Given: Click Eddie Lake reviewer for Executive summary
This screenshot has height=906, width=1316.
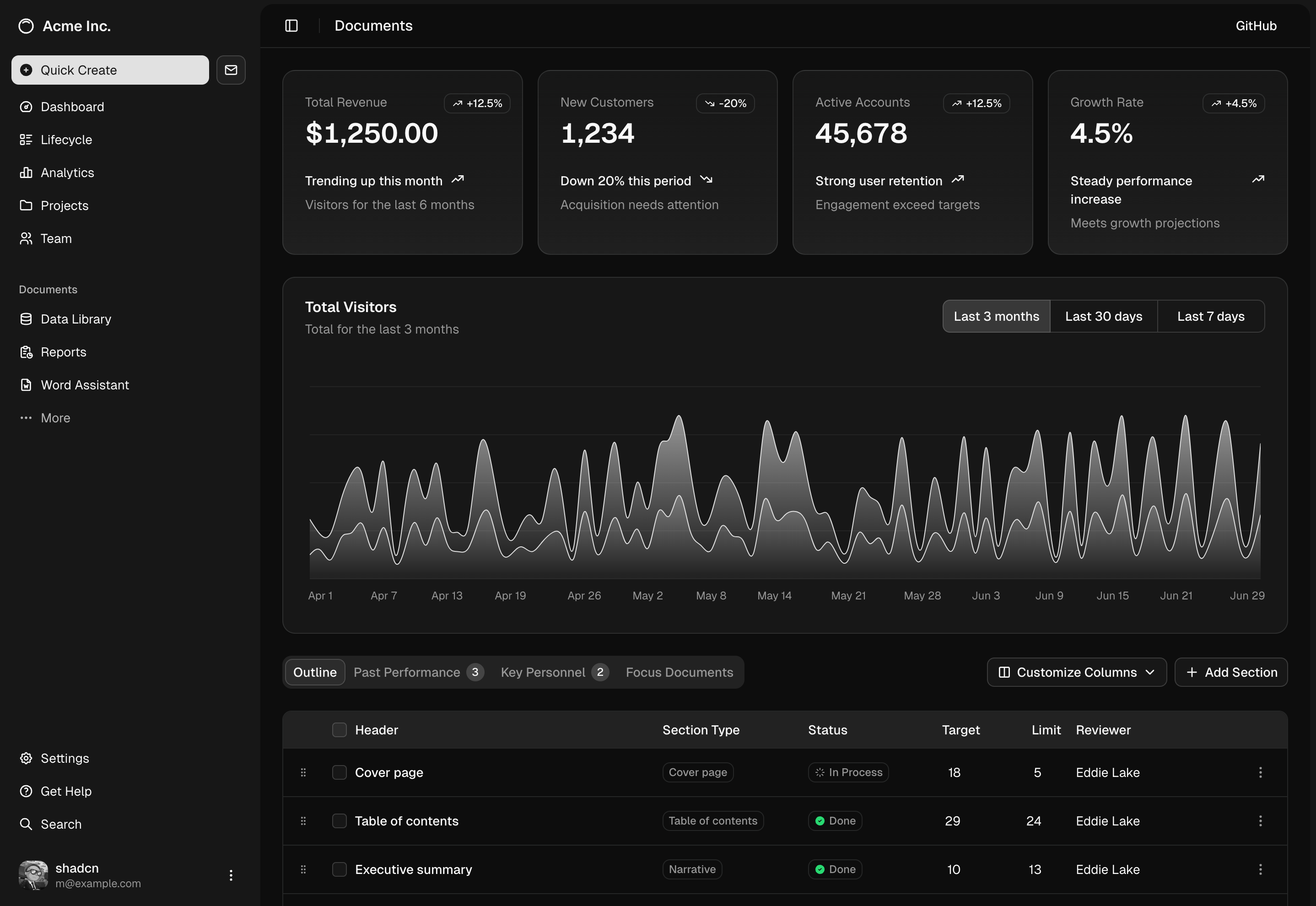Looking at the screenshot, I should click(x=1108, y=870).
